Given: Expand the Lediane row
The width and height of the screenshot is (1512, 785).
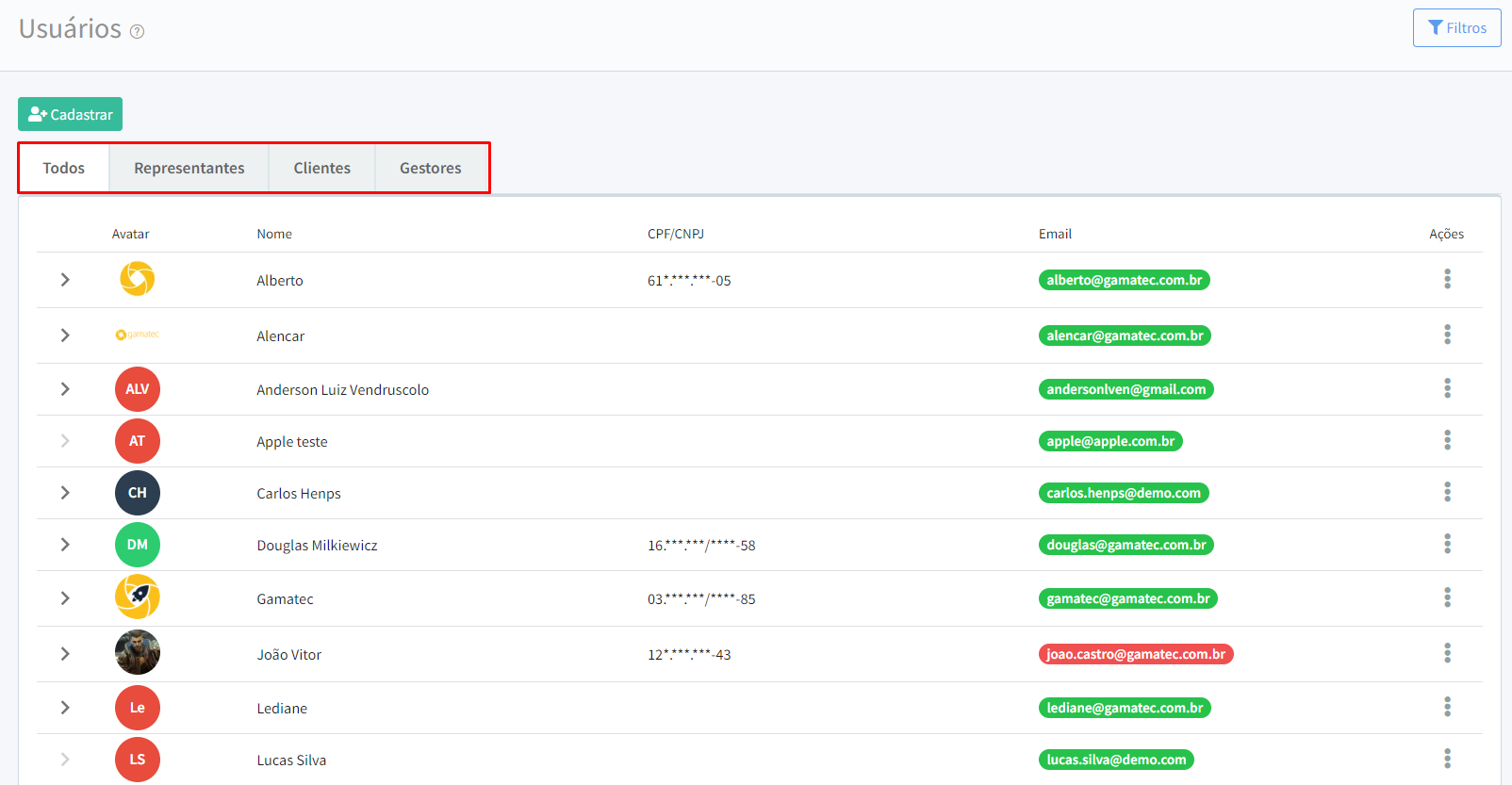Looking at the screenshot, I should 65,708.
